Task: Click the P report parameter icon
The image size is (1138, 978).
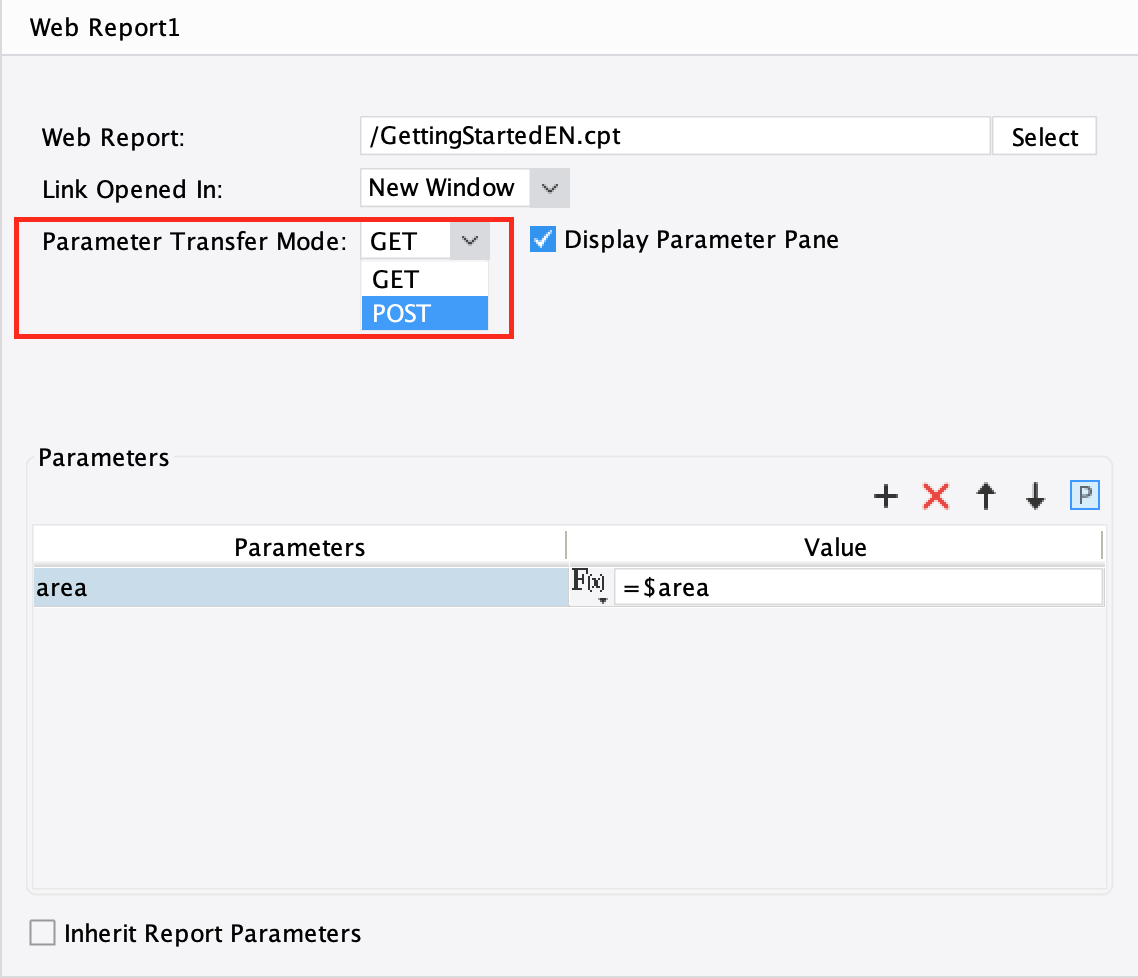Action: point(1084,496)
